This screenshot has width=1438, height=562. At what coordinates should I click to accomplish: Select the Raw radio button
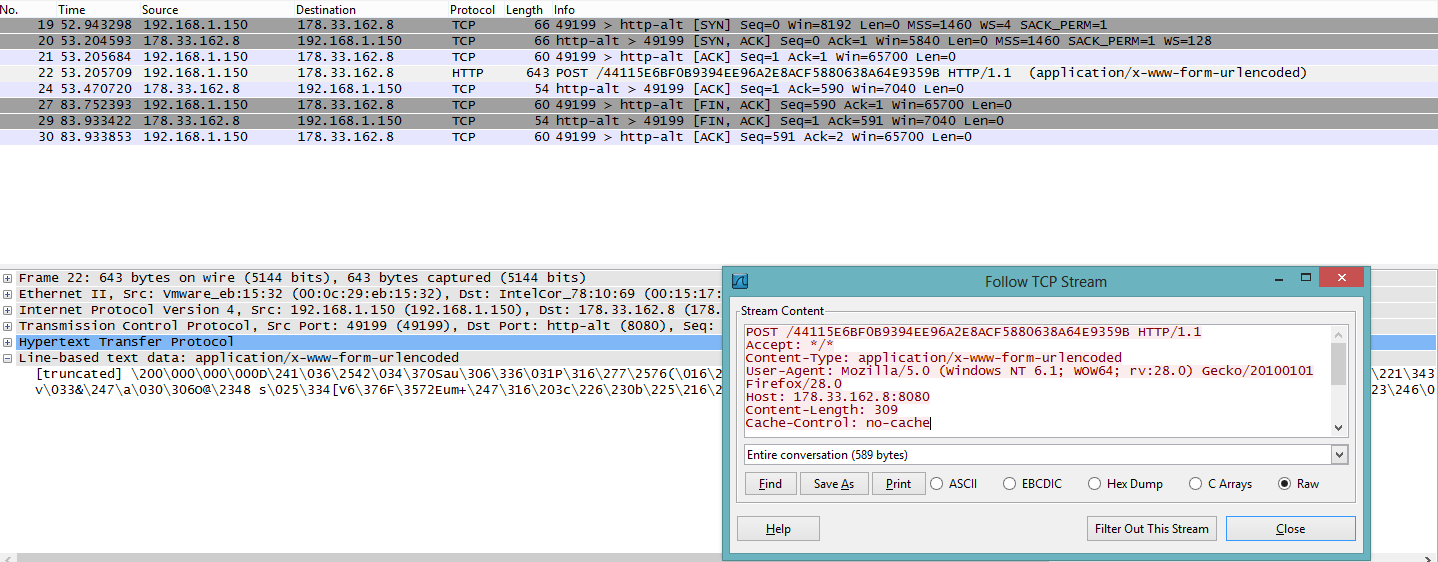[x=1285, y=484]
